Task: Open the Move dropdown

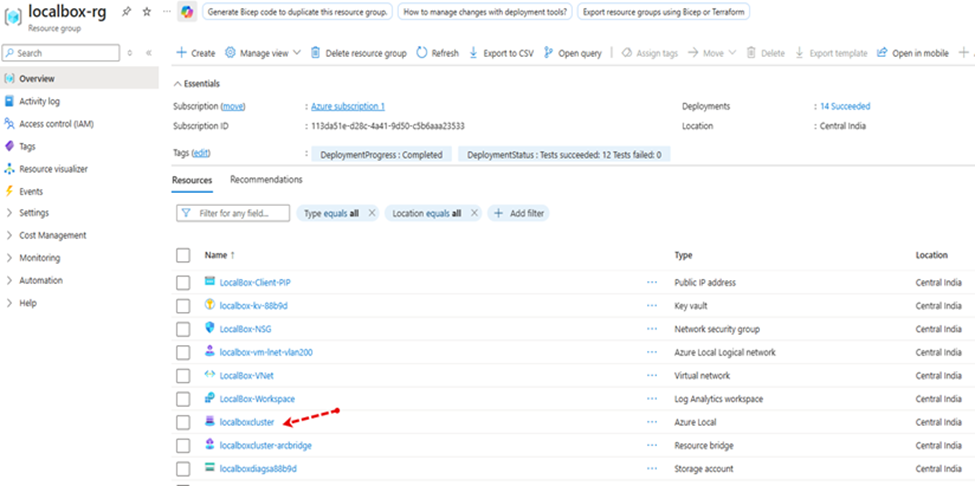Action: click(x=712, y=53)
